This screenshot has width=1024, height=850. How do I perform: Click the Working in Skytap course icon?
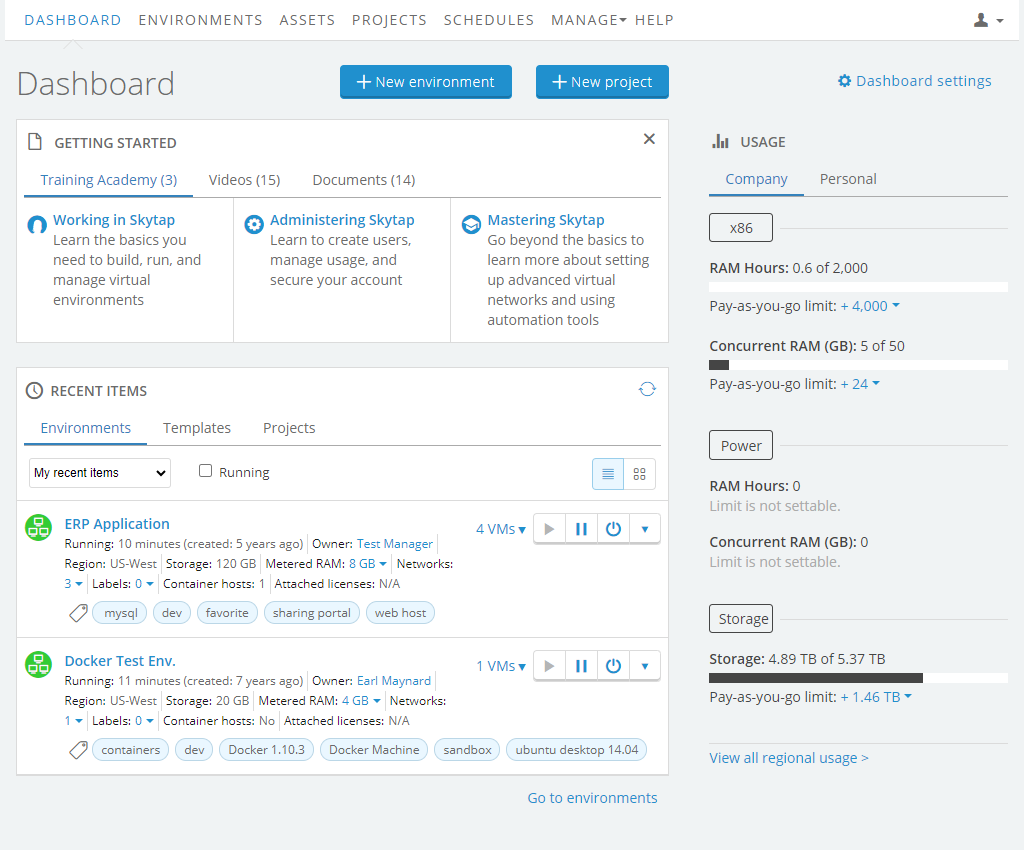click(x=37, y=225)
